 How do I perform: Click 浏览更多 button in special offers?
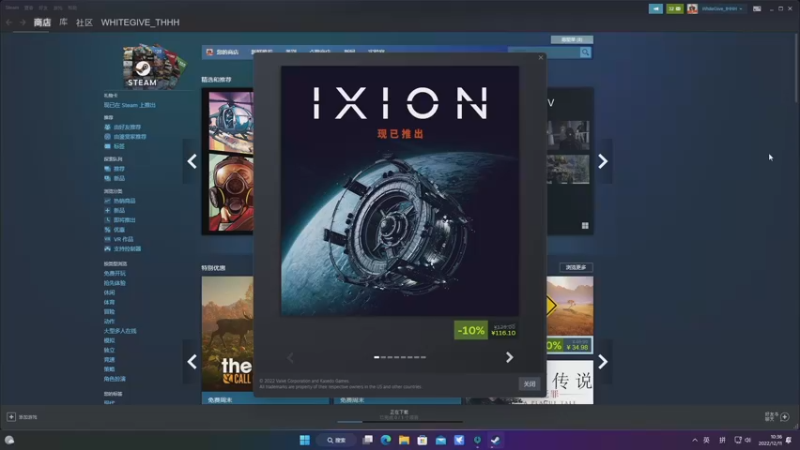576,267
